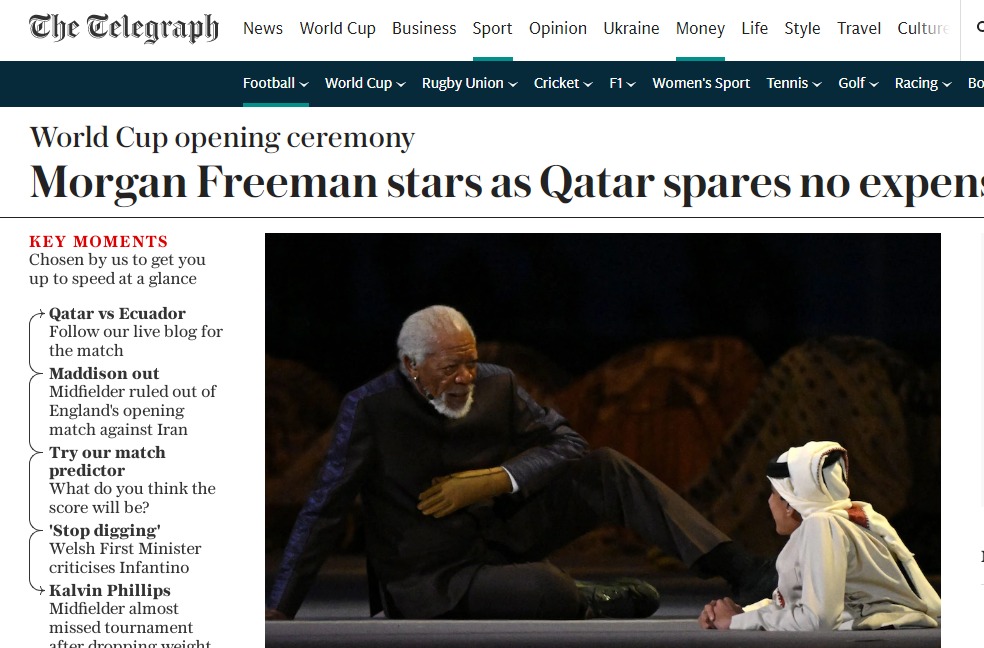The height and width of the screenshot is (648, 984).
Task: Expand the sports World Cup dropdown
Action: 401,84
